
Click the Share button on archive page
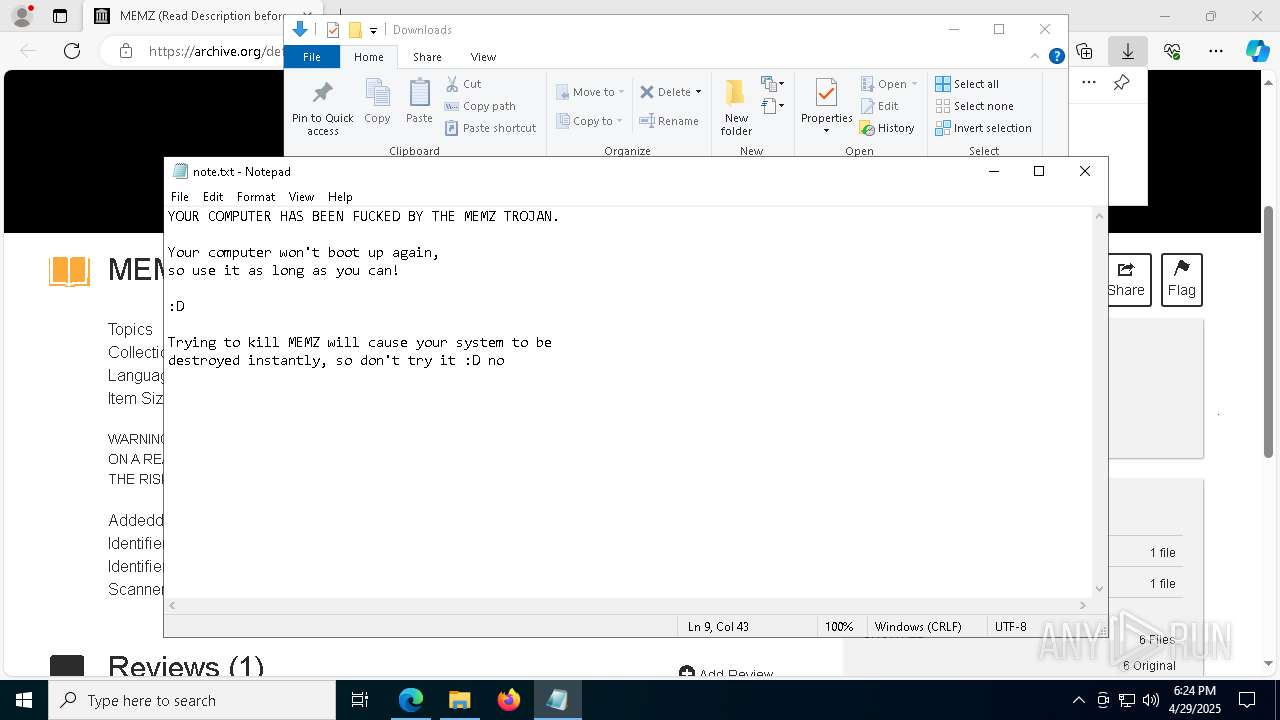[x=1125, y=279]
